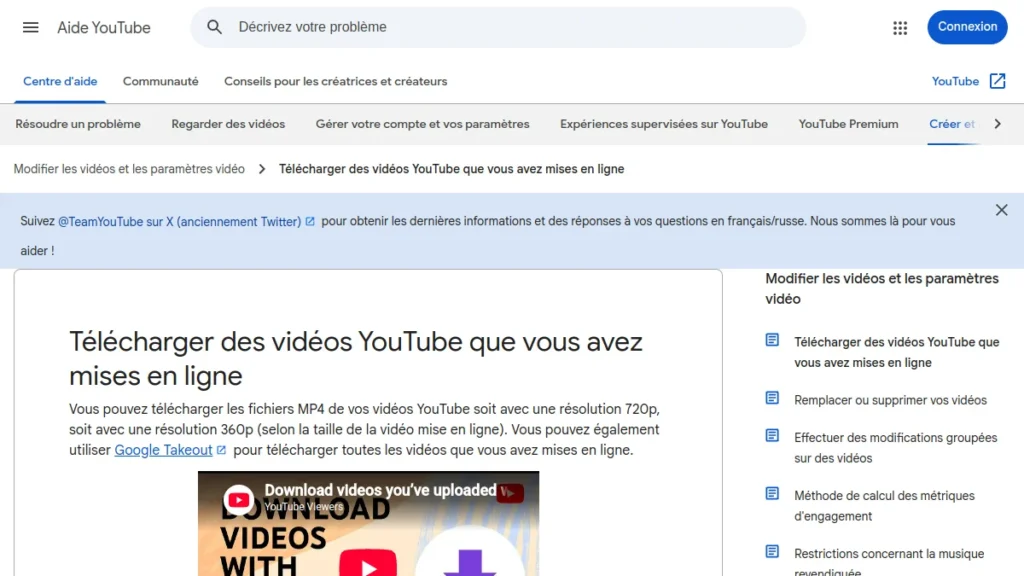Select the Créer et category tab

coord(952,124)
